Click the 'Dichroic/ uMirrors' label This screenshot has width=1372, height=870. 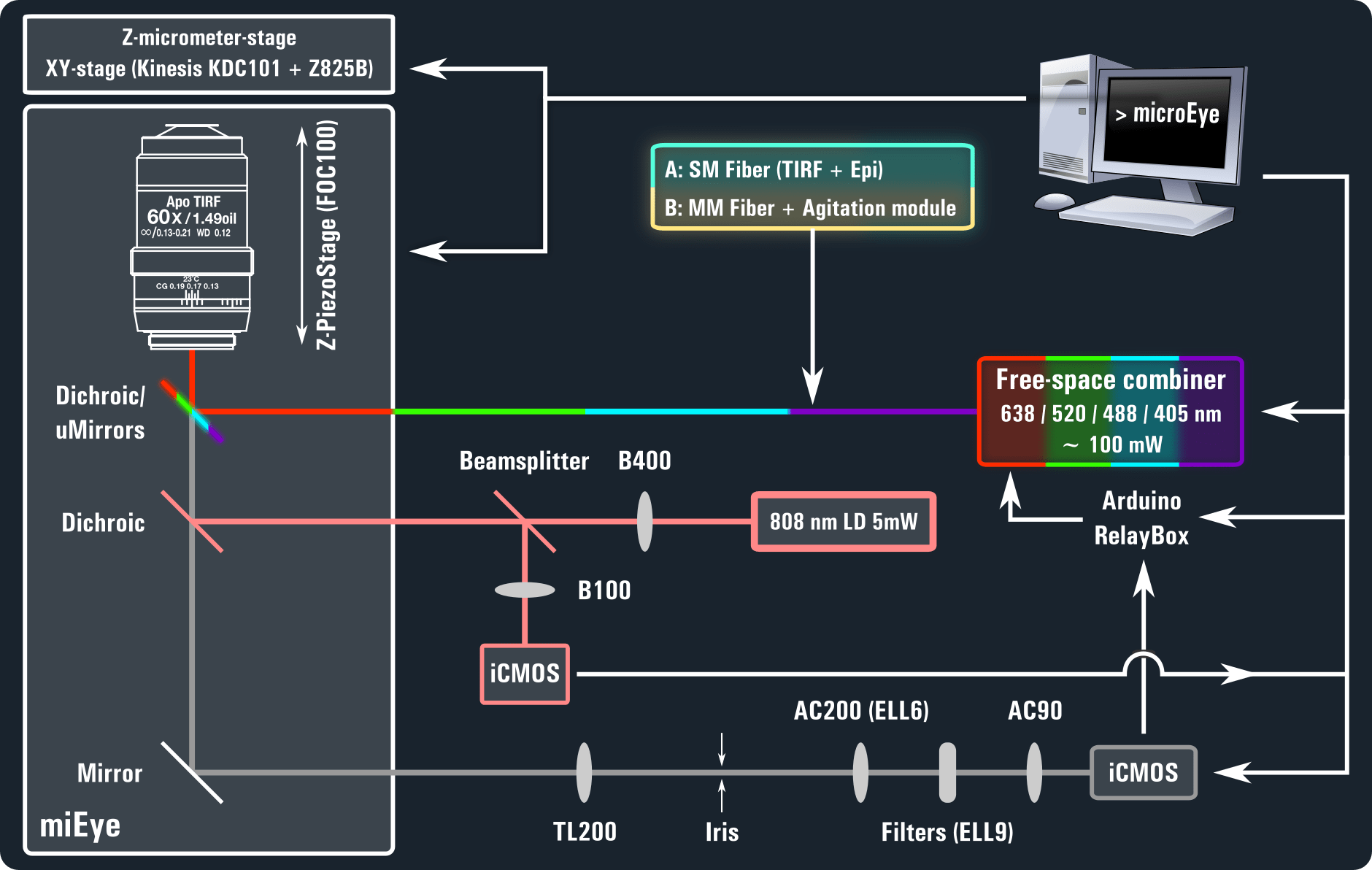point(101,413)
